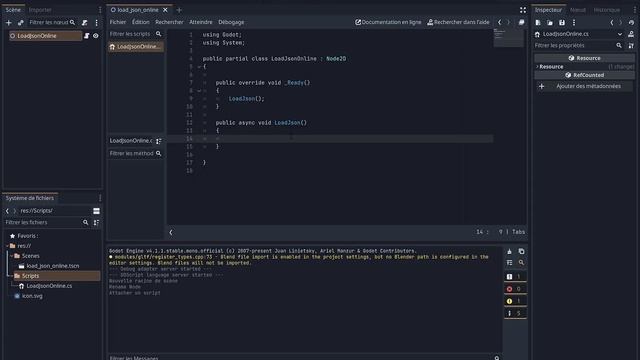Toggle the scripts panel with left chevron

point(171,232)
